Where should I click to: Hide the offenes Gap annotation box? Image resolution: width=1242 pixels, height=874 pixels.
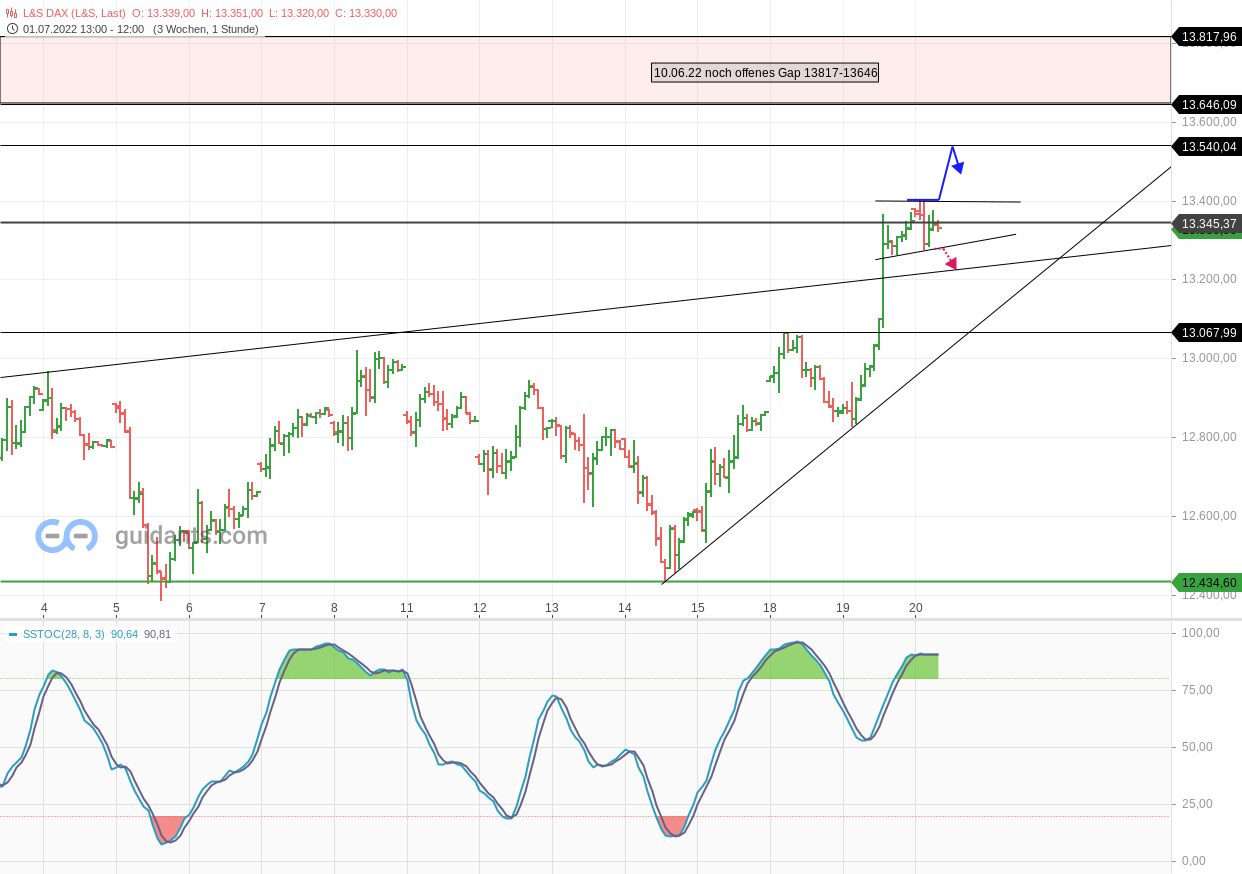point(765,72)
